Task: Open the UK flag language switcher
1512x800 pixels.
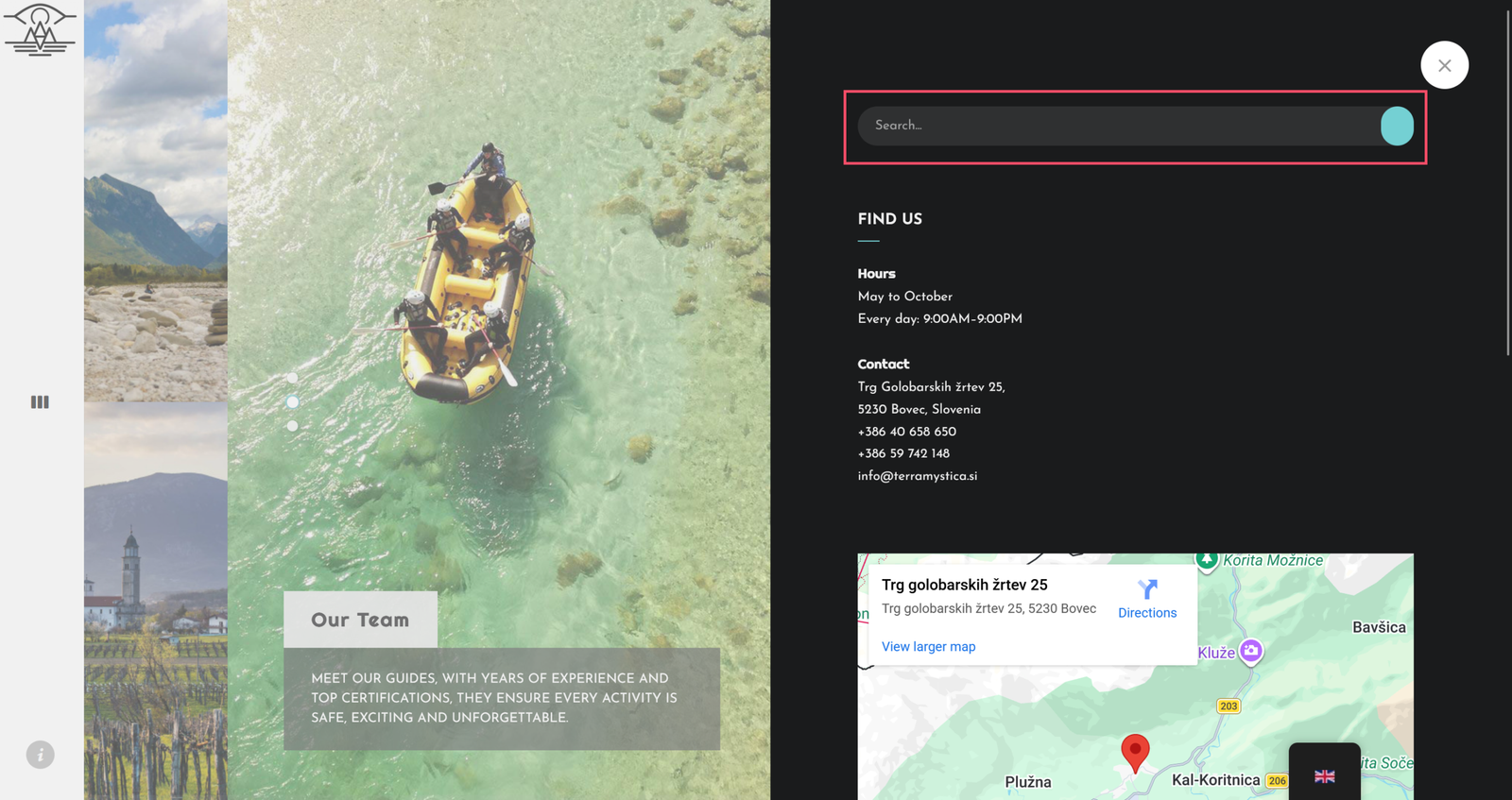Action: 1325,776
